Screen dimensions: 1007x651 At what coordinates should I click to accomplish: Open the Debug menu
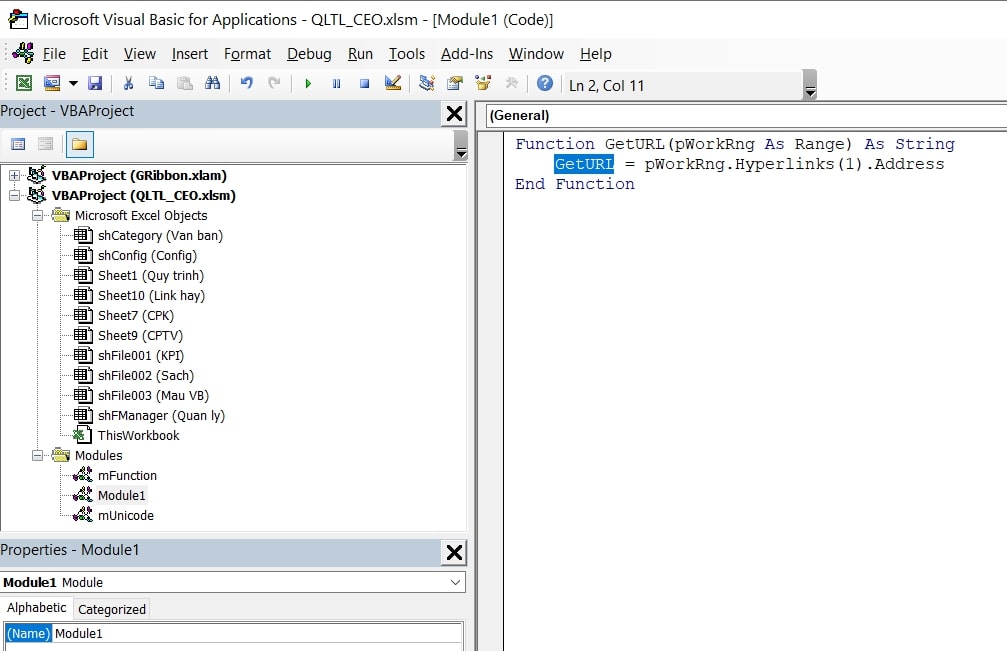pos(309,54)
